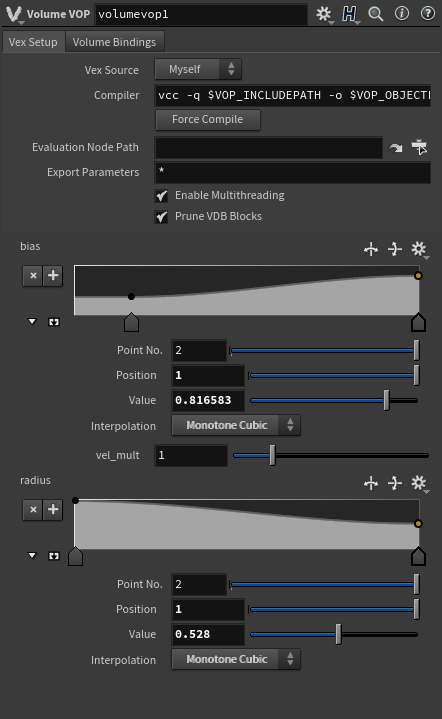Click bias ramp second arrows icon
Viewport: 442px width, 719px height.
tap(395, 249)
